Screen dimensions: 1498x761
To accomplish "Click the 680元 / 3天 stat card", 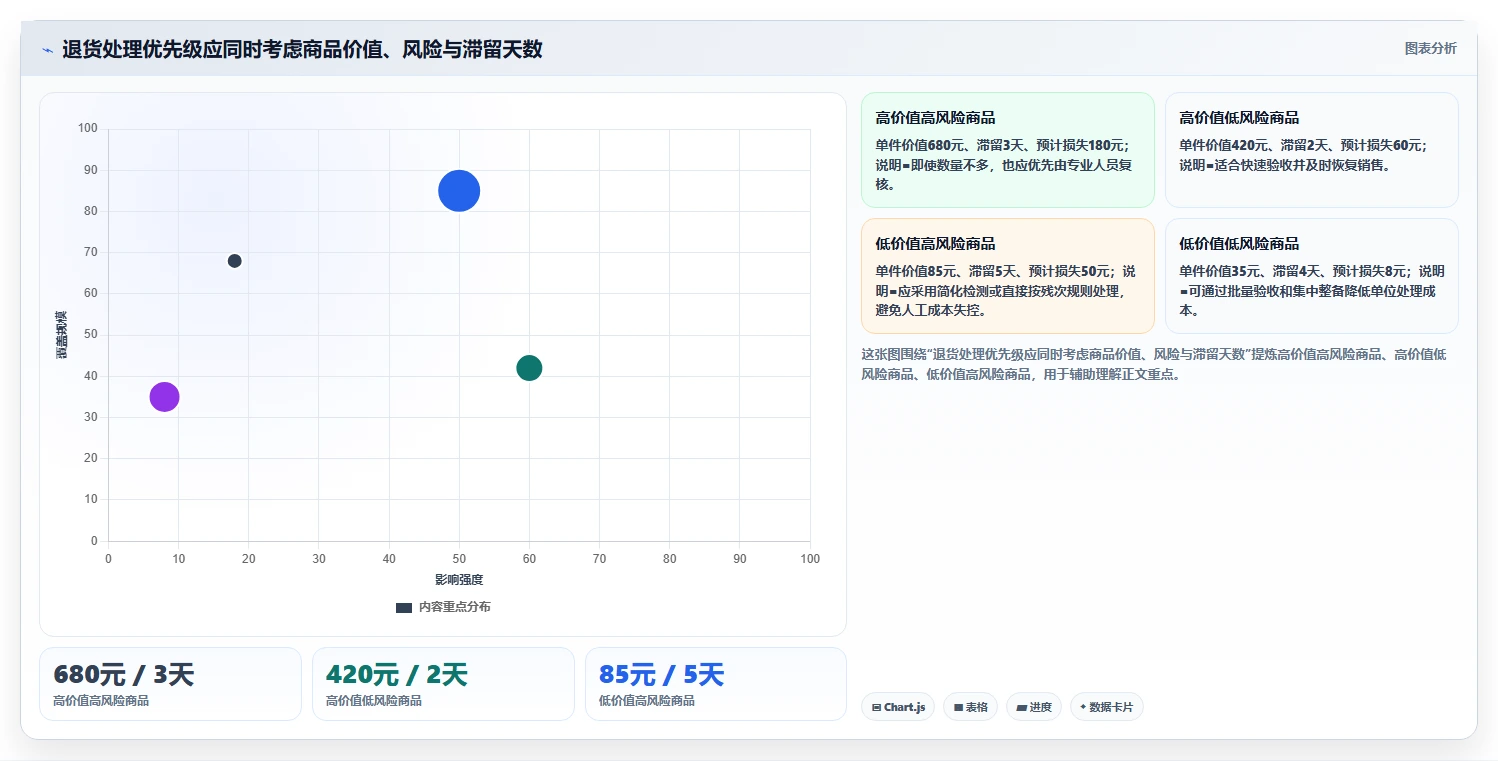I will [170, 684].
